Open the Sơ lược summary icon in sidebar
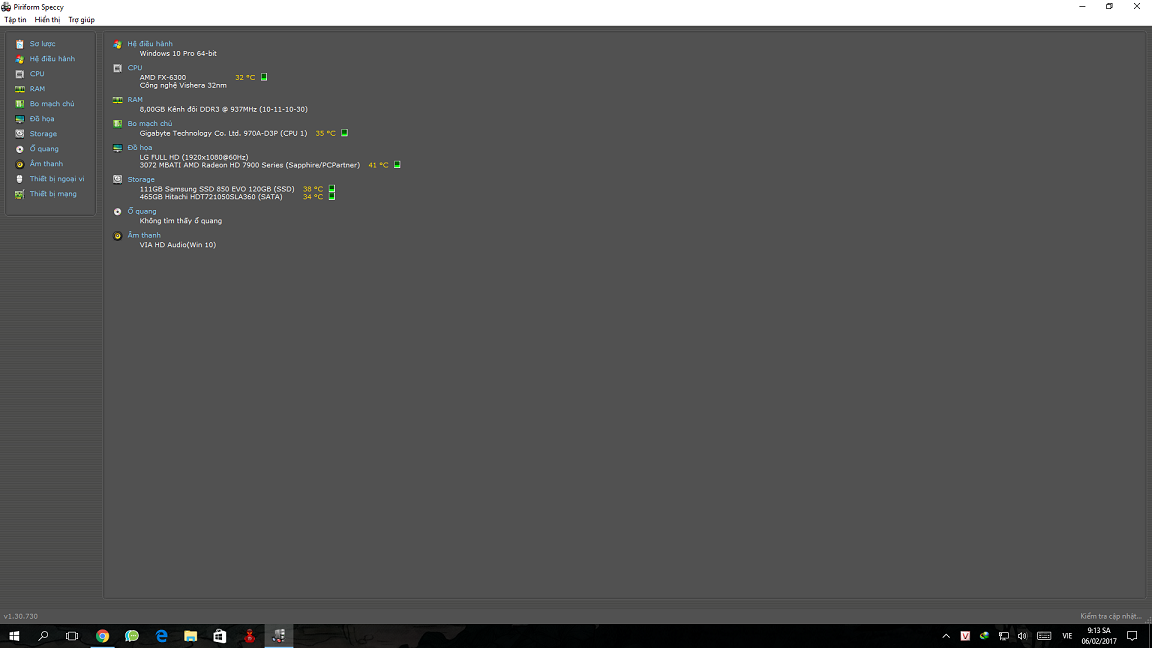This screenshot has height=648, width=1152. pos(20,44)
